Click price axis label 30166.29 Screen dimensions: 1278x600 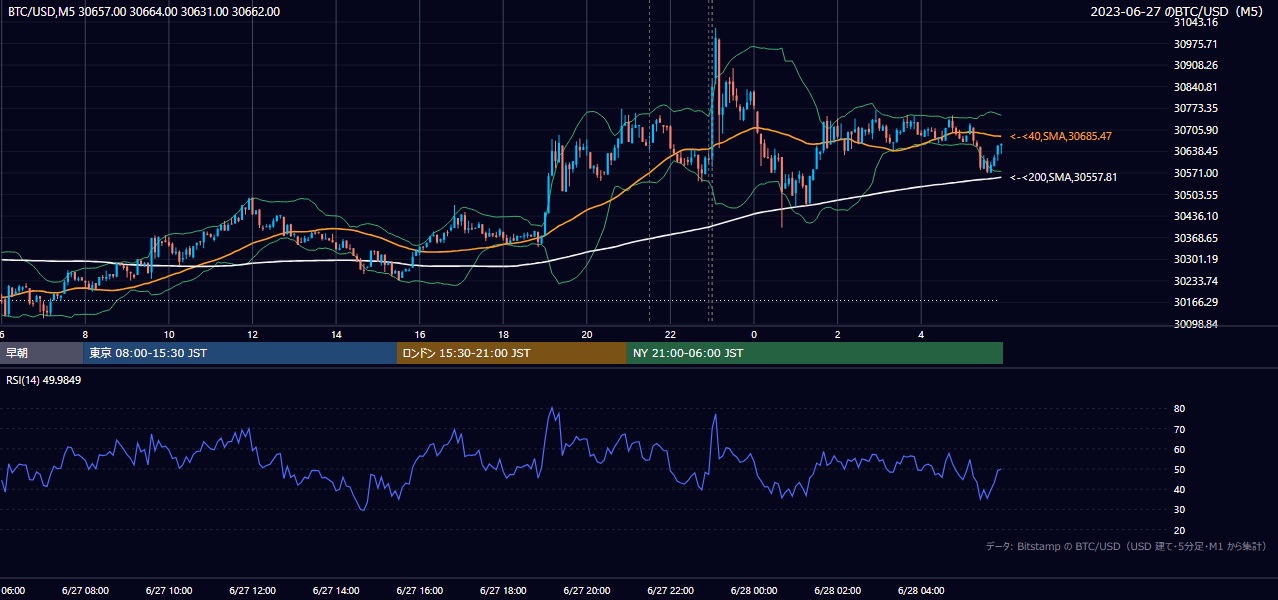1196,302
